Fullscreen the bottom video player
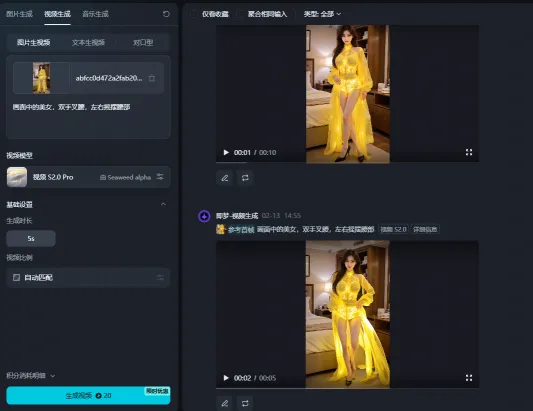The width and height of the screenshot is (533, 411). tap(469, 378)
